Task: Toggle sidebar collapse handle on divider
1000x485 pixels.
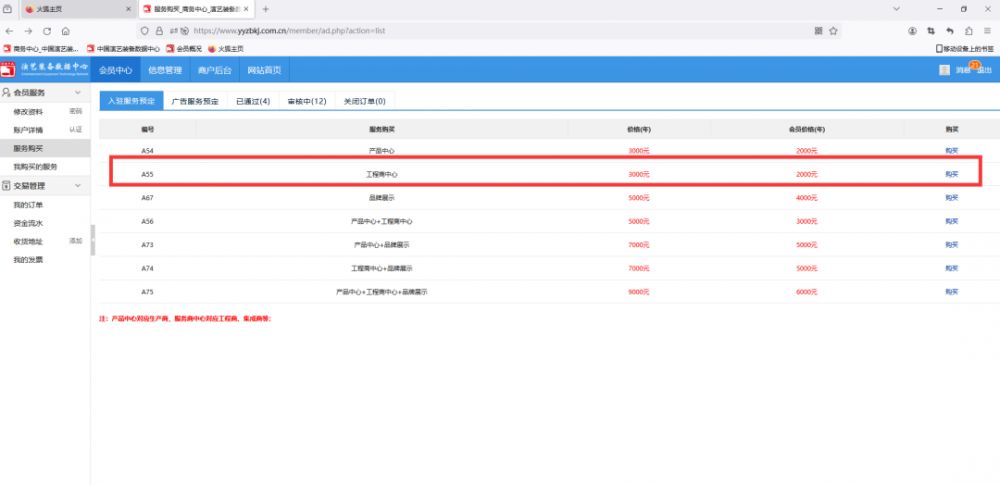Action: pos(92,240)
